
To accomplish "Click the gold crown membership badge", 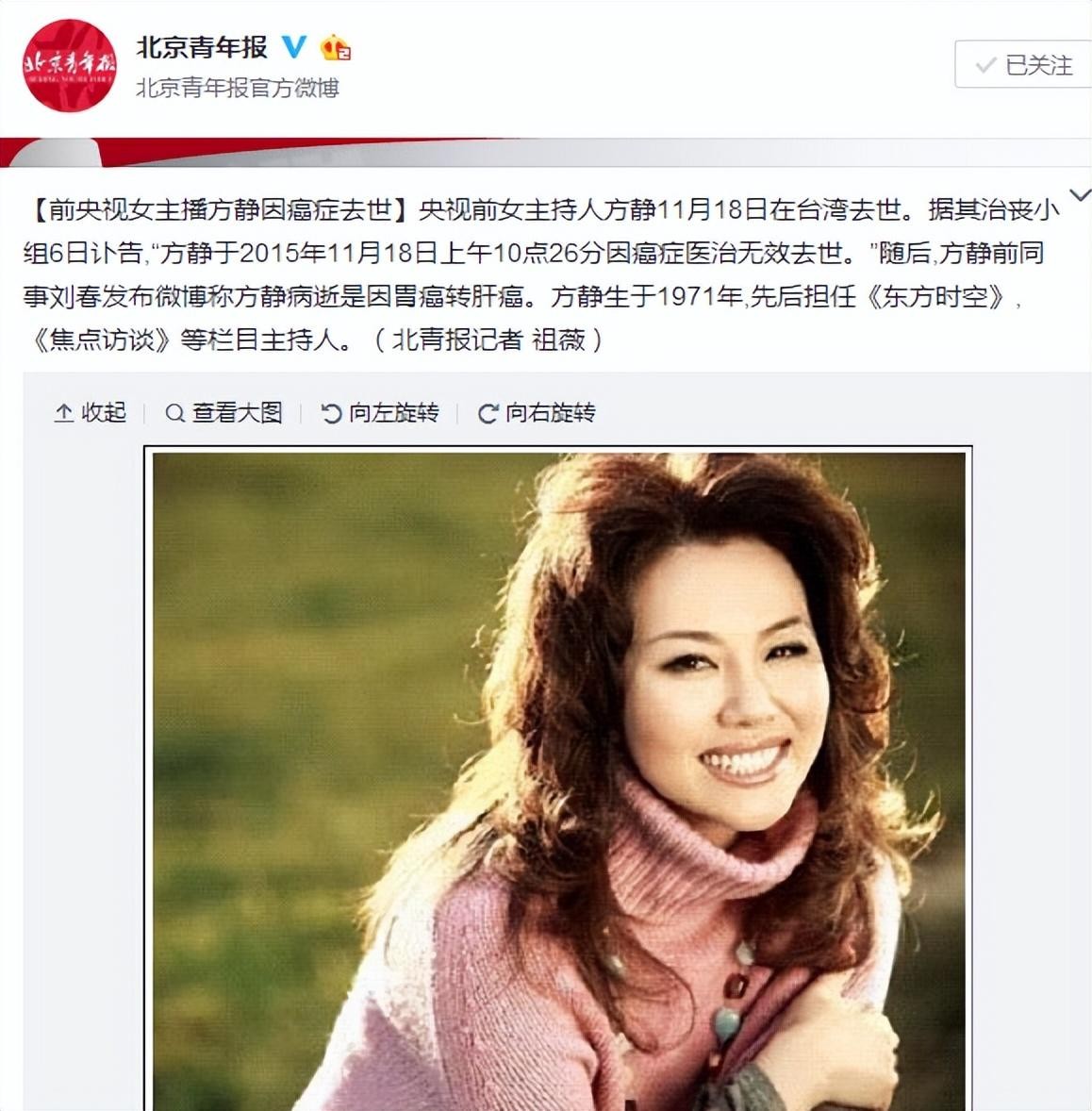I will coord(336,47).
